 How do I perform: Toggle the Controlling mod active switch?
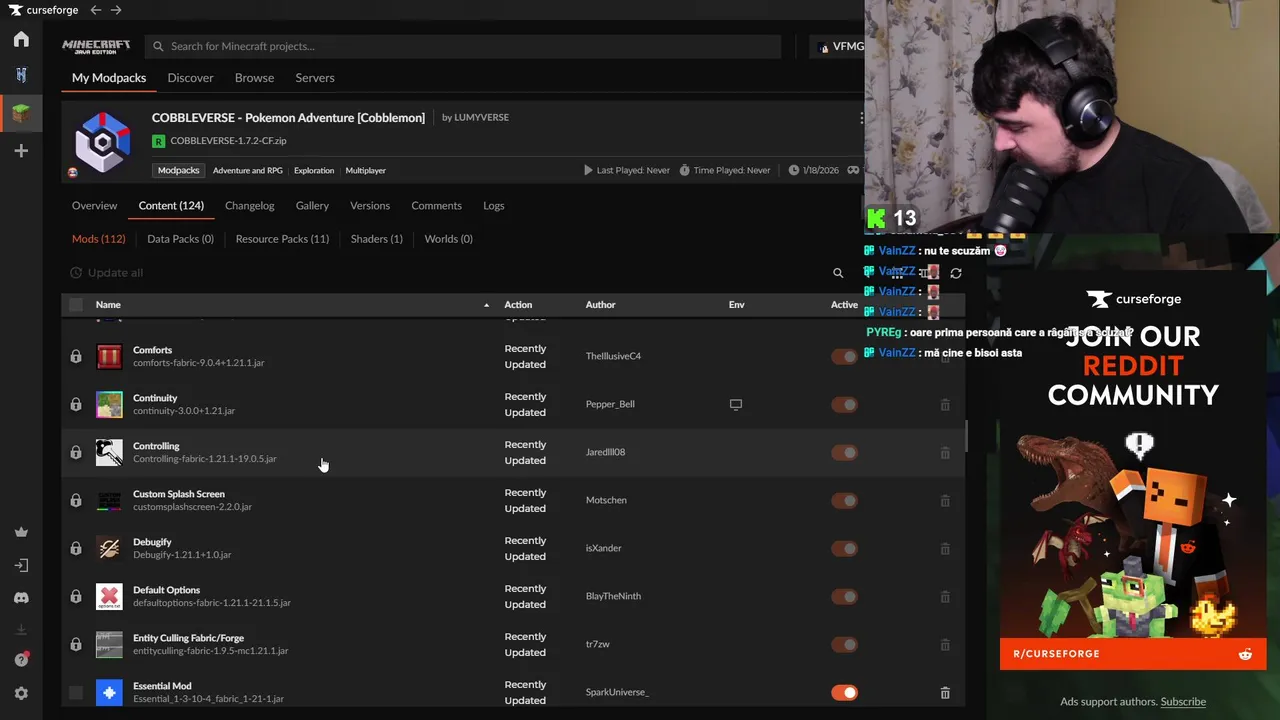844,452
